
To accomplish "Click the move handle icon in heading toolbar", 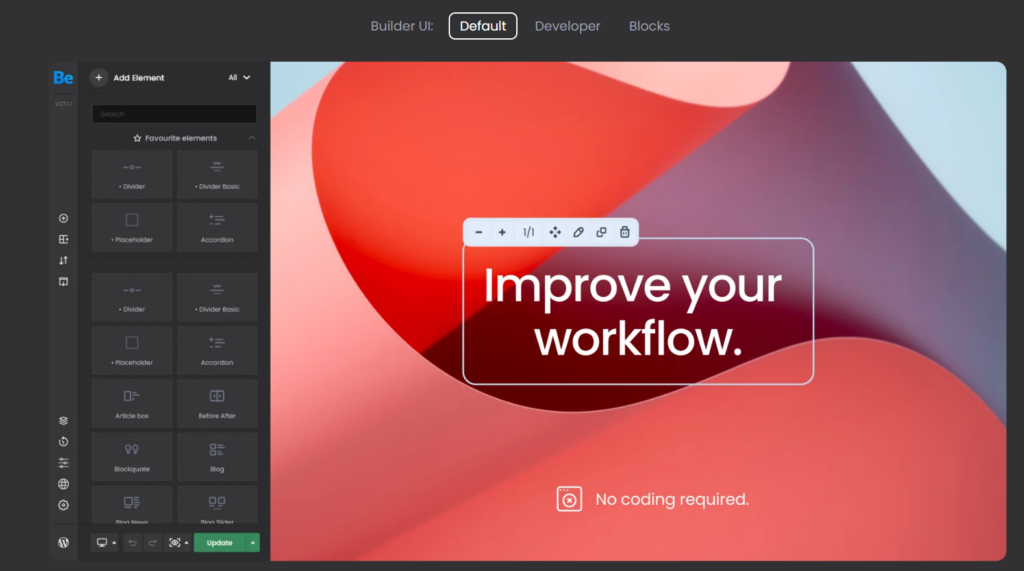I will click(555, 233).
